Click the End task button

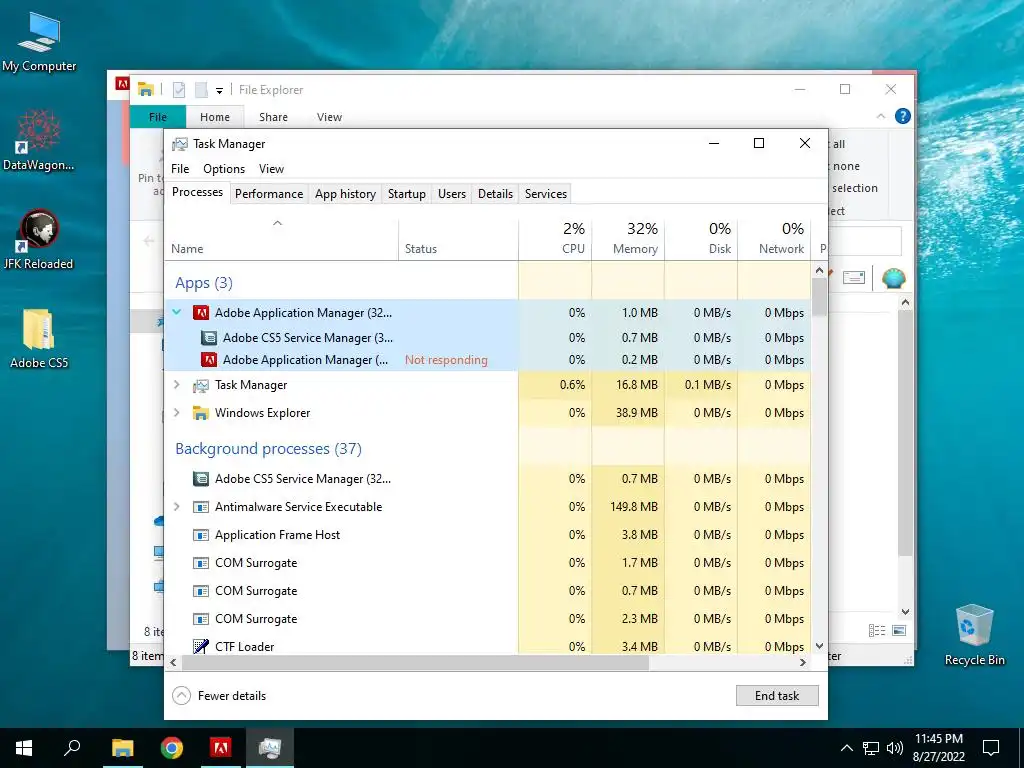pos(777,696)
